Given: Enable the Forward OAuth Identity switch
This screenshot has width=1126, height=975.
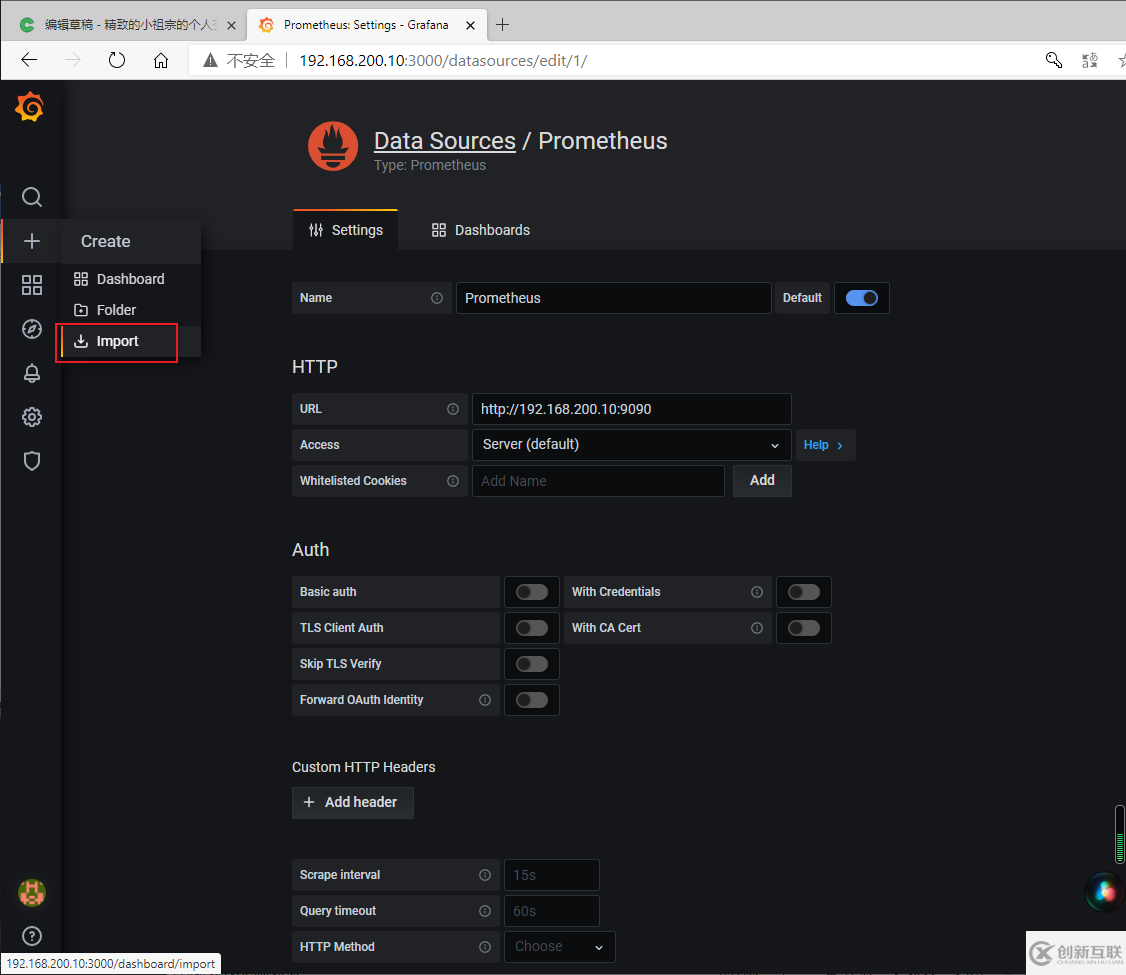Looking at the screenshot, I should [531, 700].
